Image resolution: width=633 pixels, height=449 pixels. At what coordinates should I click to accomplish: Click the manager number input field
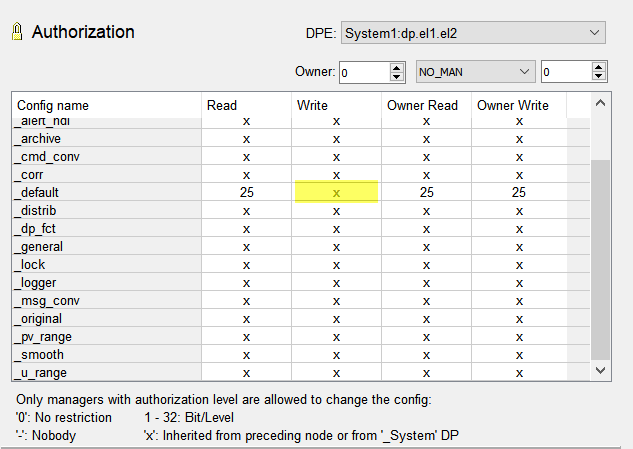[x=565, y=72]
